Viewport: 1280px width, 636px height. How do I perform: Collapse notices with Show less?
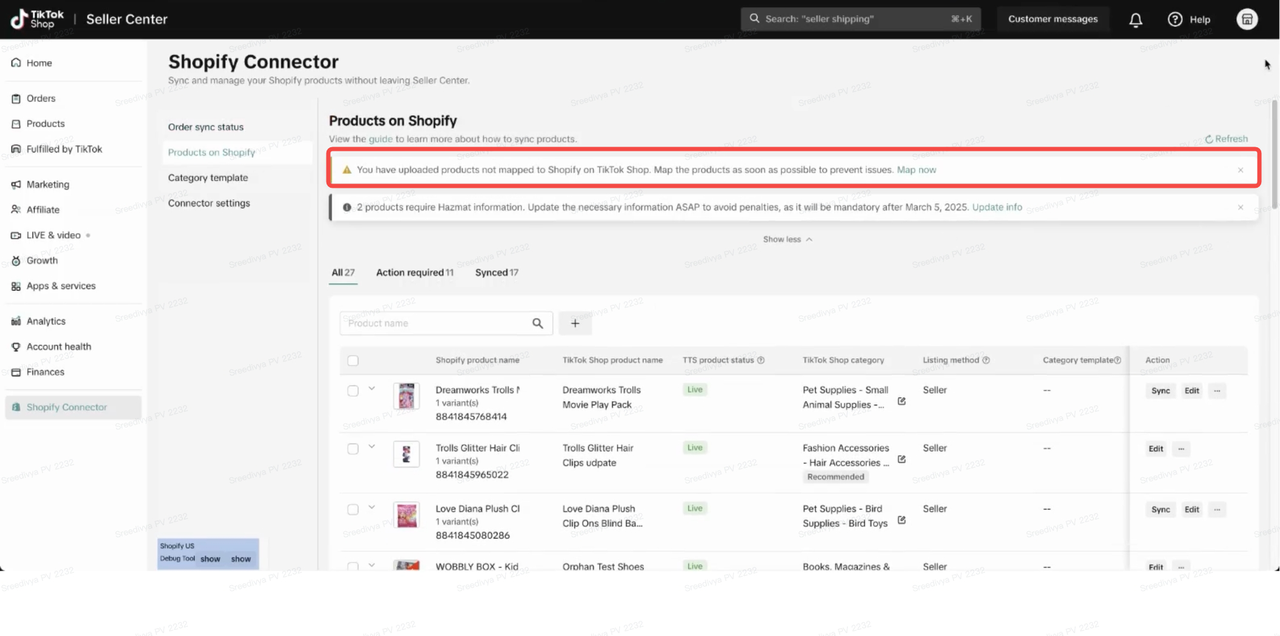click(787, 239)
